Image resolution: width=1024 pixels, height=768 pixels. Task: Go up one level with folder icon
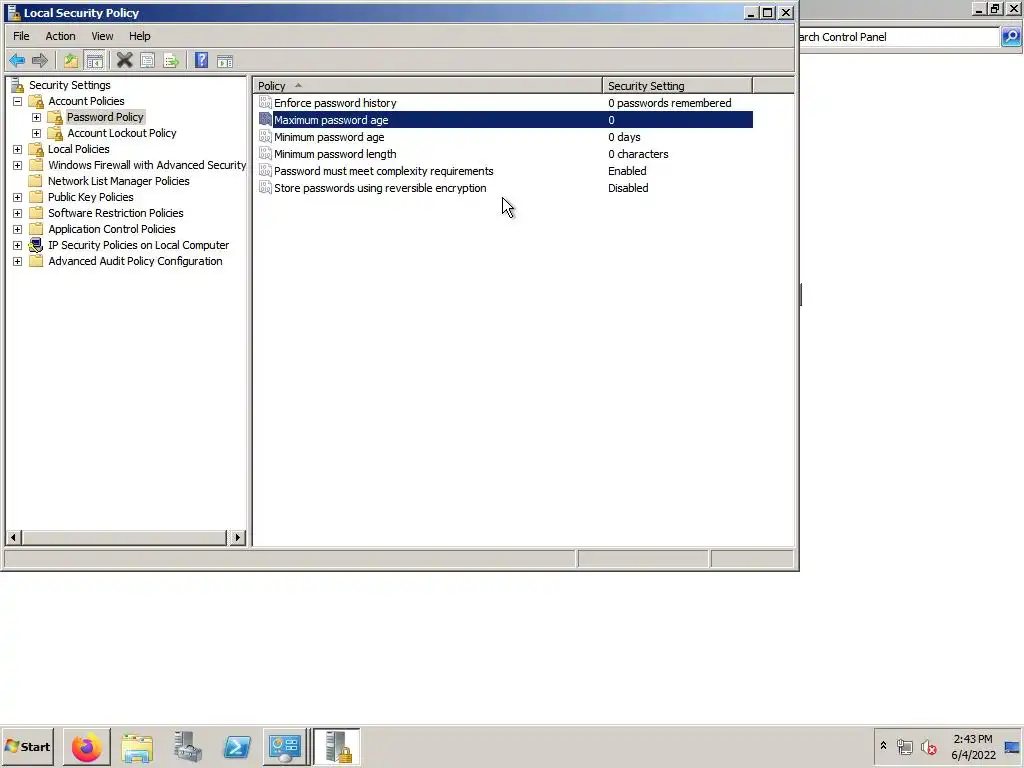point(71,61)
